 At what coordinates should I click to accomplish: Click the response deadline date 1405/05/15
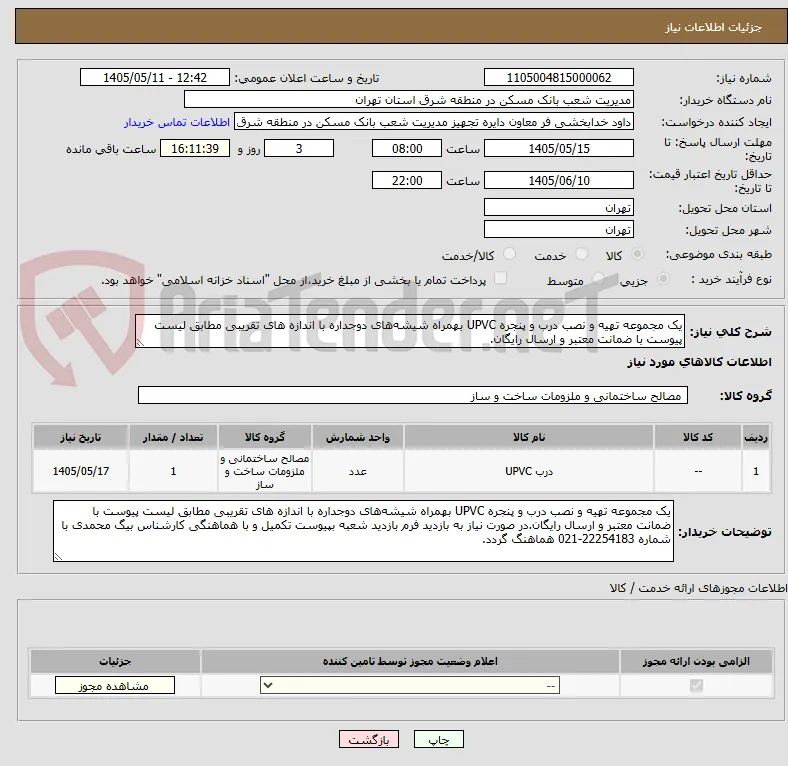tap(559, 149)
